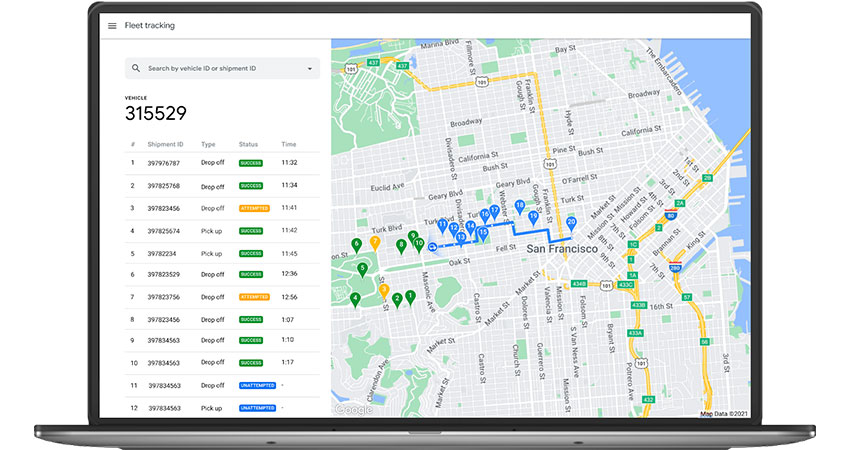Select green map pin 1

[410, 298]
